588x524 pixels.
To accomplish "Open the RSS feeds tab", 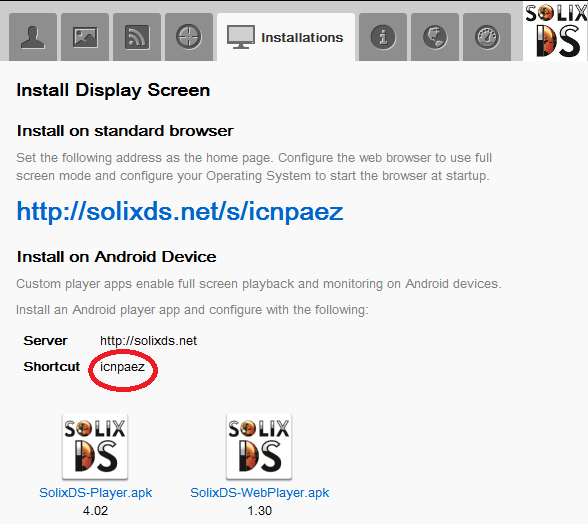I will click(137, 37).
